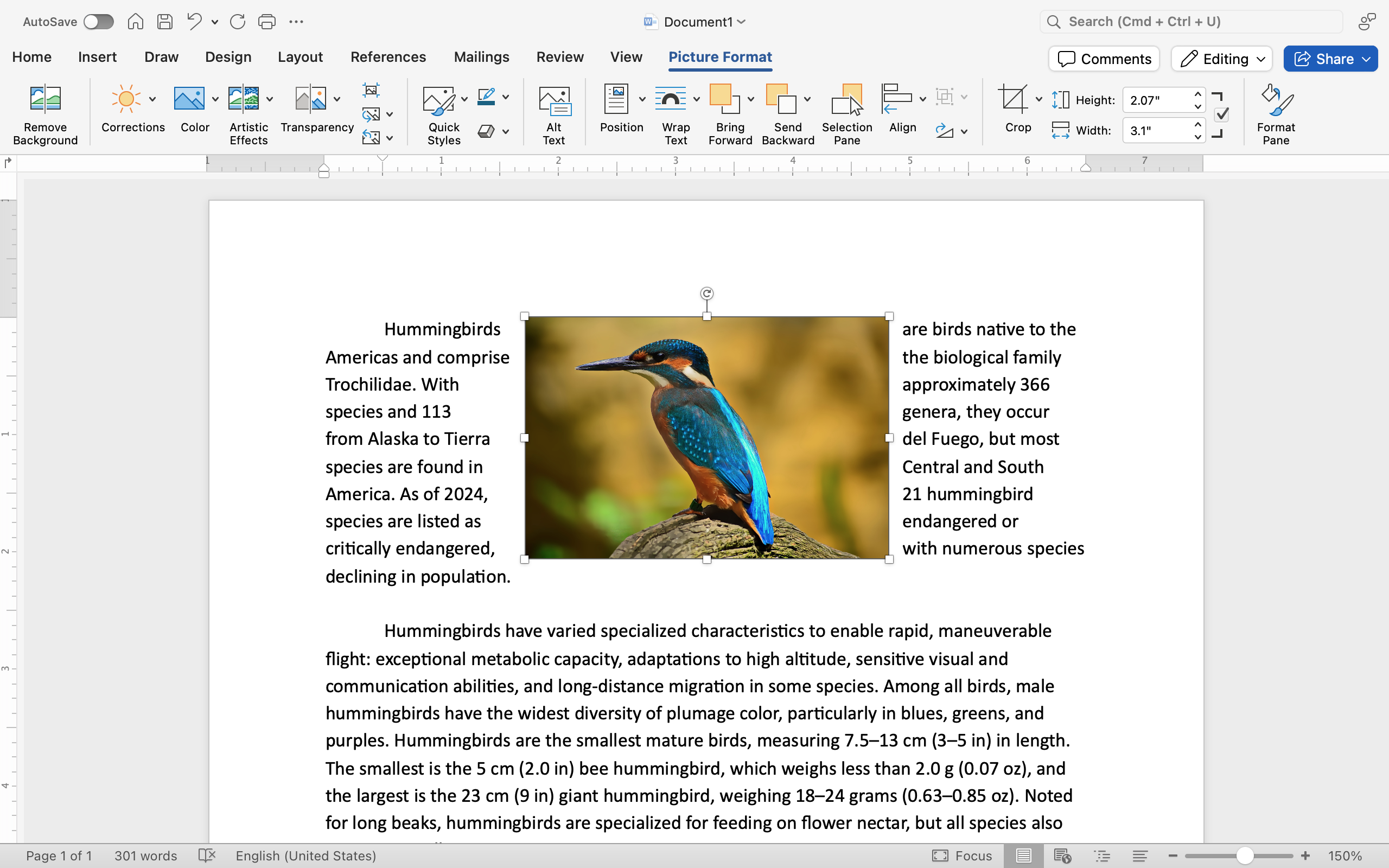Image resolution: width=1389 pixels, height=868 pixels.
Task: Click the Compress Pictures icon
Action: pyautogui.click(x=371, y=90)
